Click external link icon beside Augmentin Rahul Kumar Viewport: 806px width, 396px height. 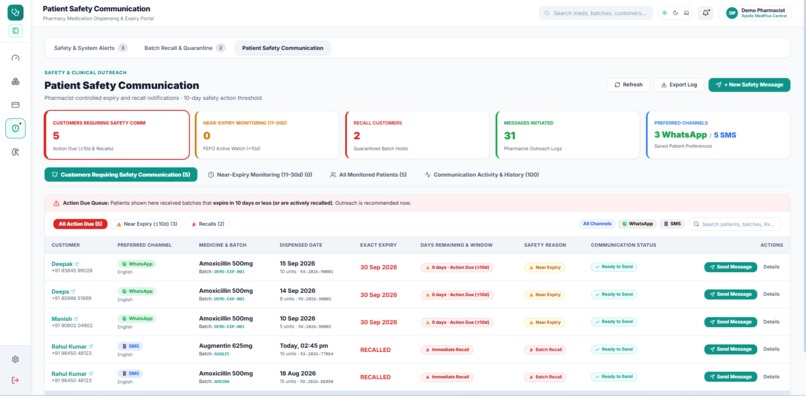(91, 347)
